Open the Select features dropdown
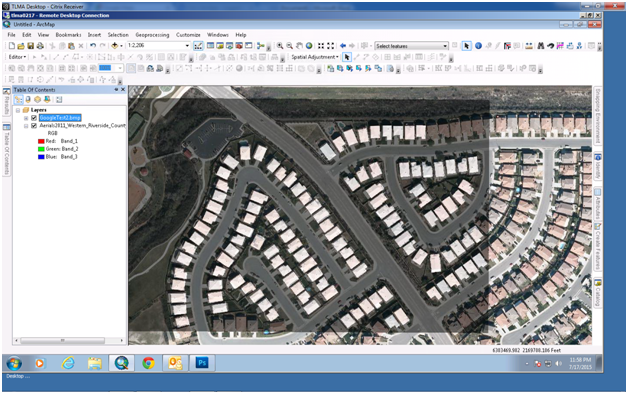The image size is (628, 394). pyautogui.click(x=445, y=46)
